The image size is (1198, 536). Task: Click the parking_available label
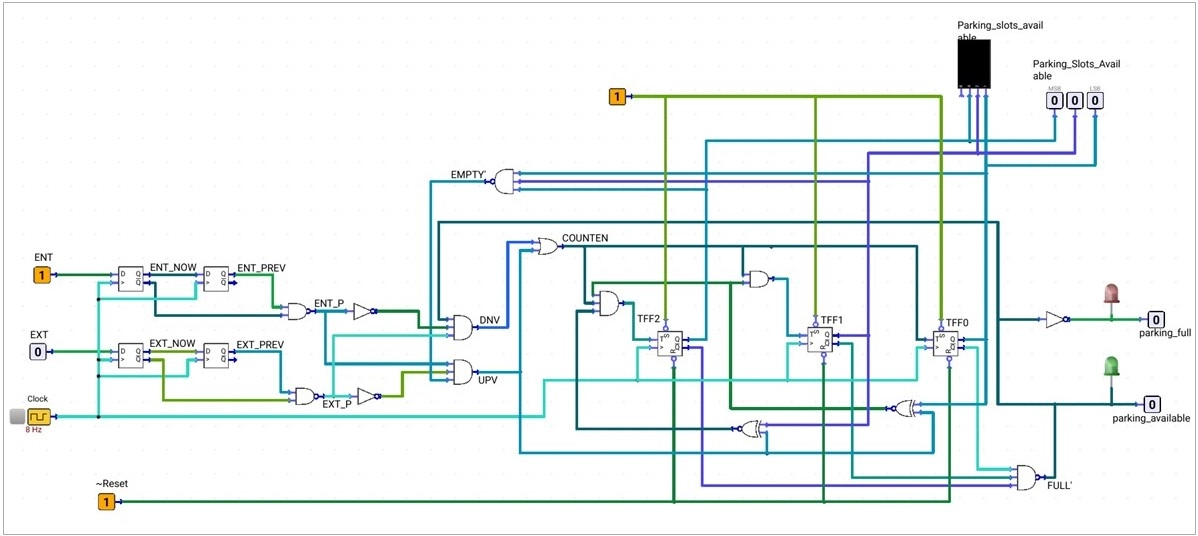(x=1151, y=418)
